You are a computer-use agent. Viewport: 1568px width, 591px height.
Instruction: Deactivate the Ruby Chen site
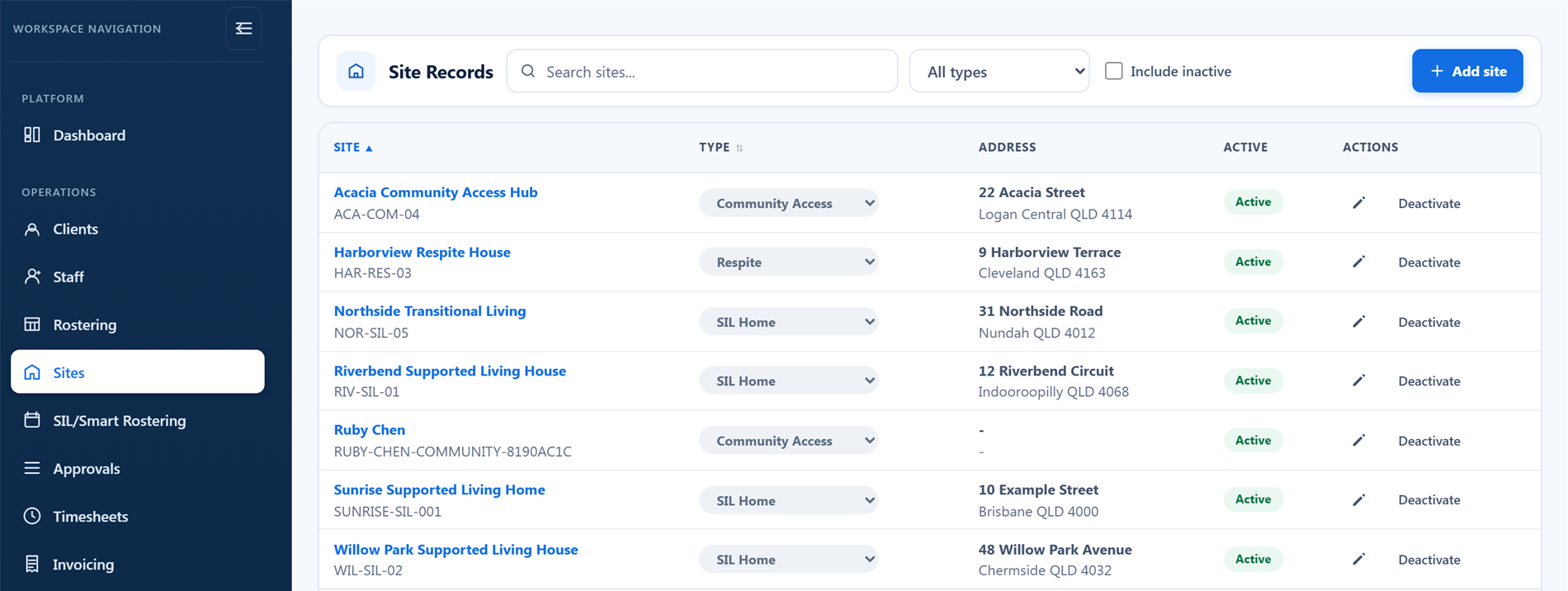1429,441
